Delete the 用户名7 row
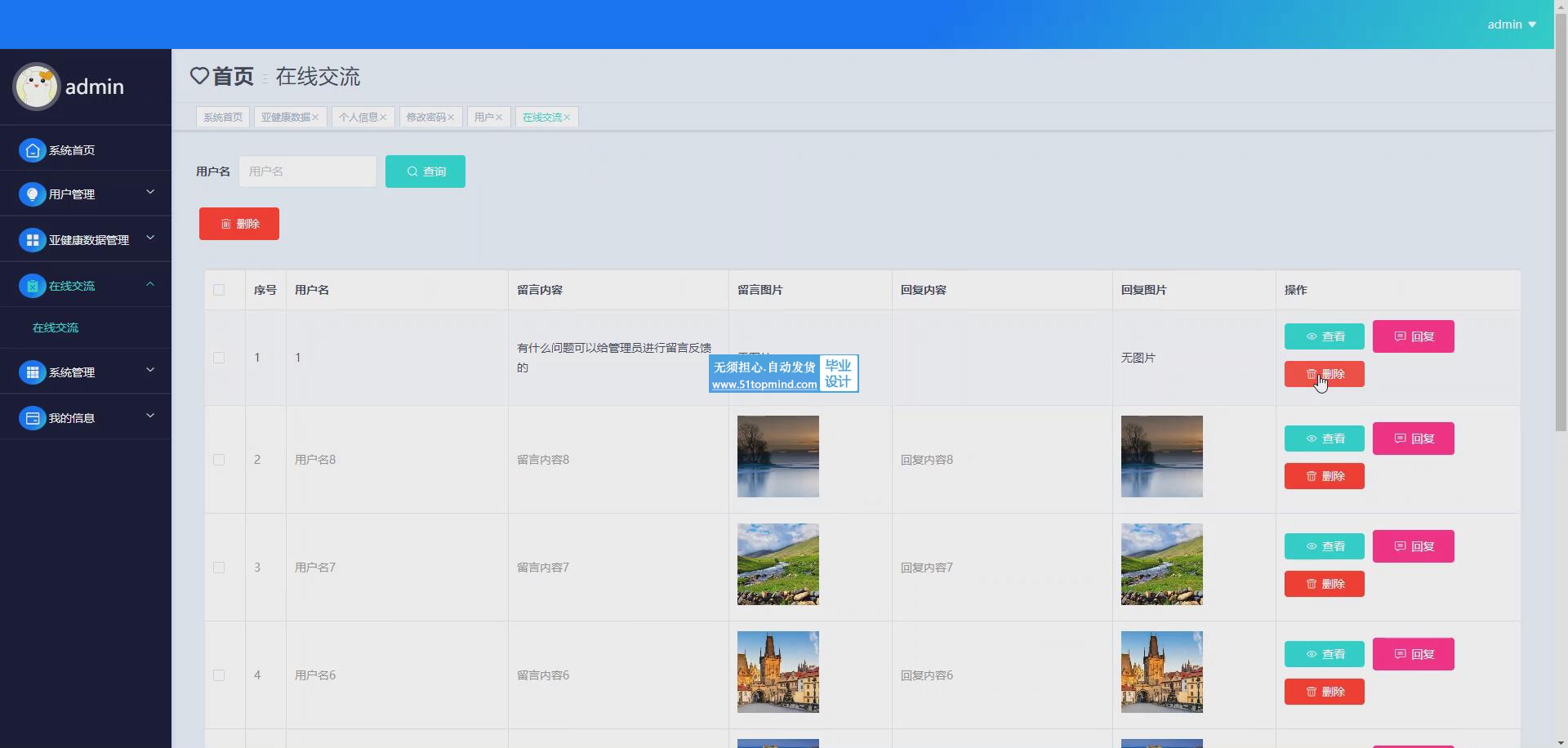1568x748 pixels. tap(1325, 584)
